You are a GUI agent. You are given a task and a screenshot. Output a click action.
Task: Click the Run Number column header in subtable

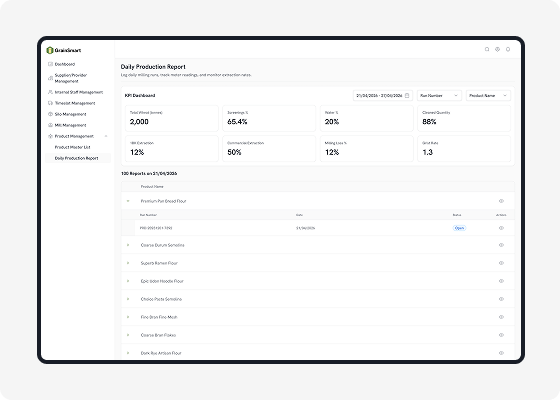[x=148, y=215]
